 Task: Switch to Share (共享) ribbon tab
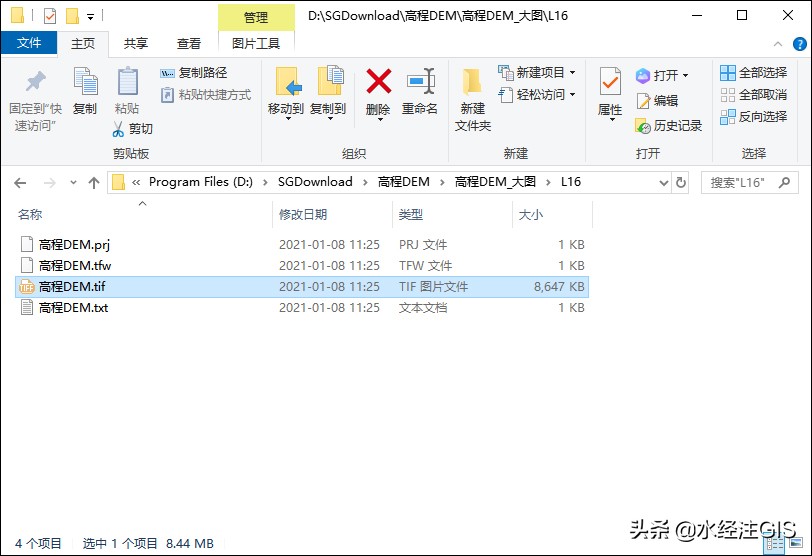[136, 43]
